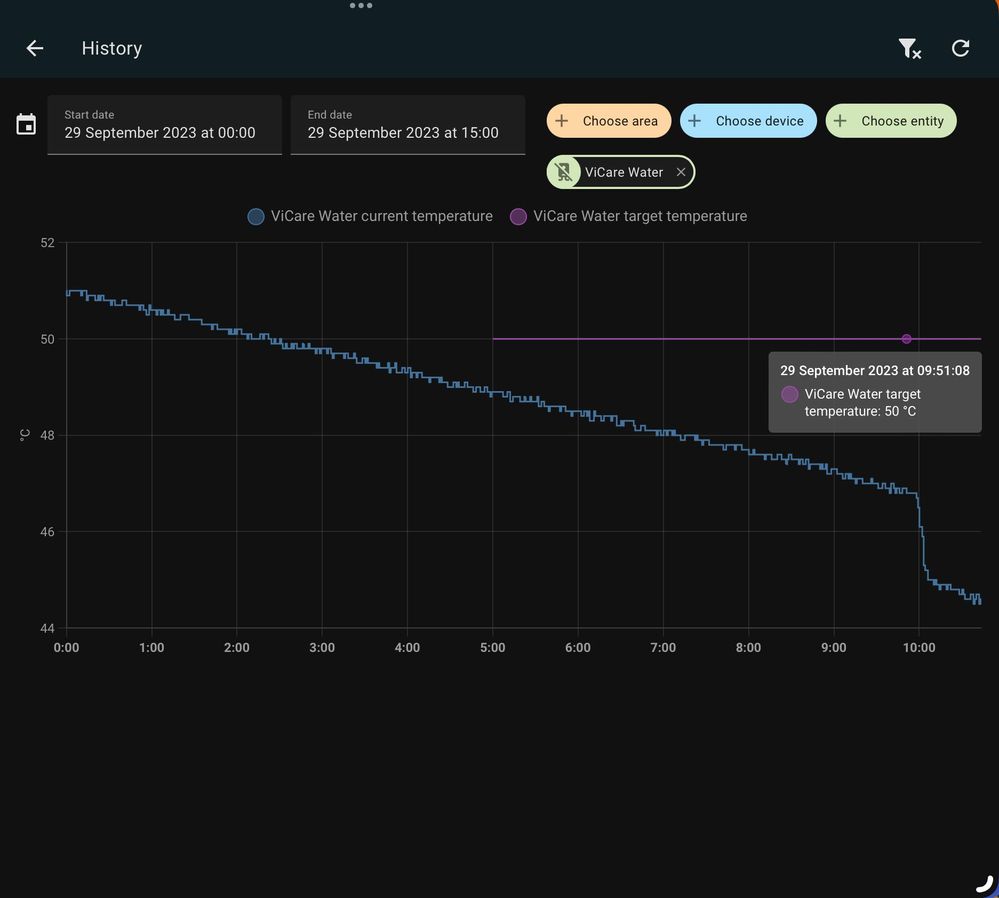Click the three-dot handle at top

point(361,6)
